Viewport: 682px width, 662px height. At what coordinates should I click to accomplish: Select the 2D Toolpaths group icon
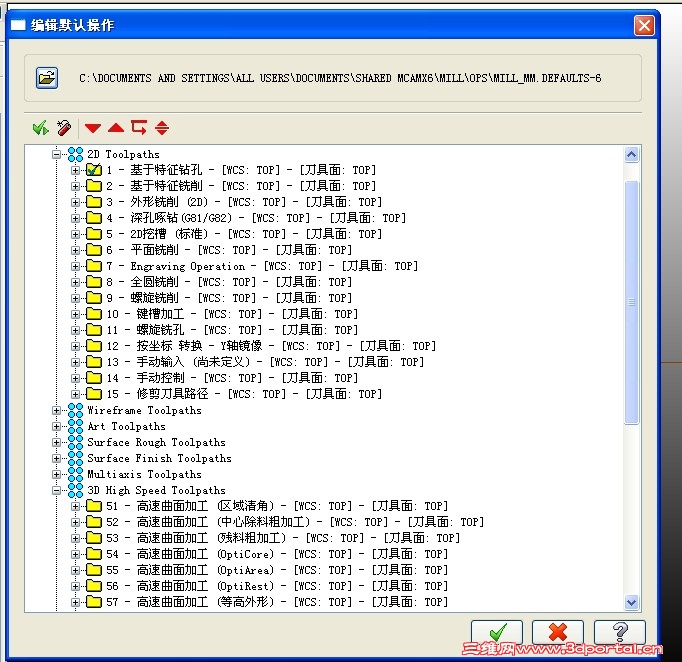(75, 154)
